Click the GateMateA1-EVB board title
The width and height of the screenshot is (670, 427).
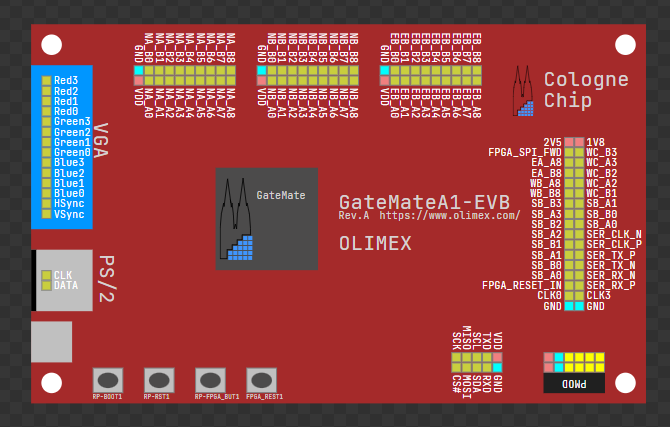(424, 202)
